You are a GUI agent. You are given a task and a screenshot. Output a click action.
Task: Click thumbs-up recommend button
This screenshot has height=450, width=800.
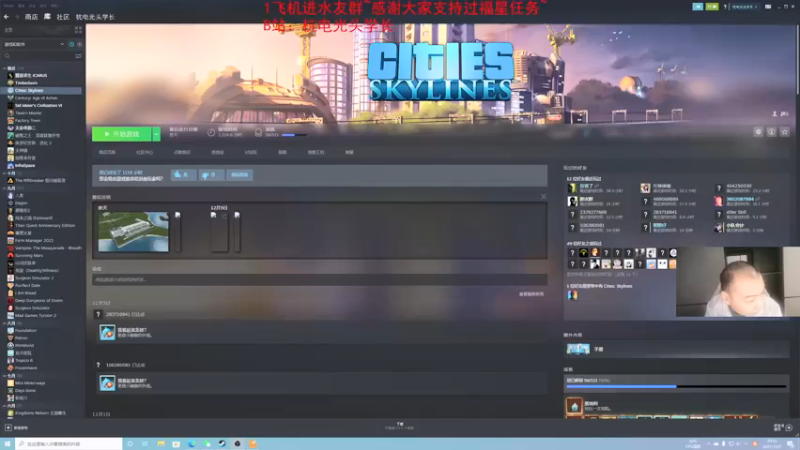[x=183, y=175]
